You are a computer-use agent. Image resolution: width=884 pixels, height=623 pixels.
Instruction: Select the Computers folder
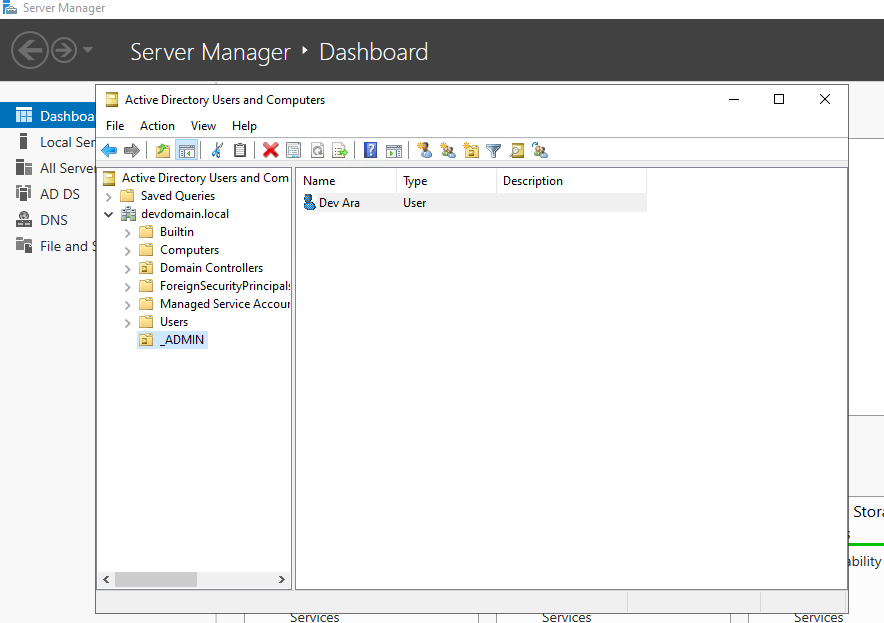189,250
